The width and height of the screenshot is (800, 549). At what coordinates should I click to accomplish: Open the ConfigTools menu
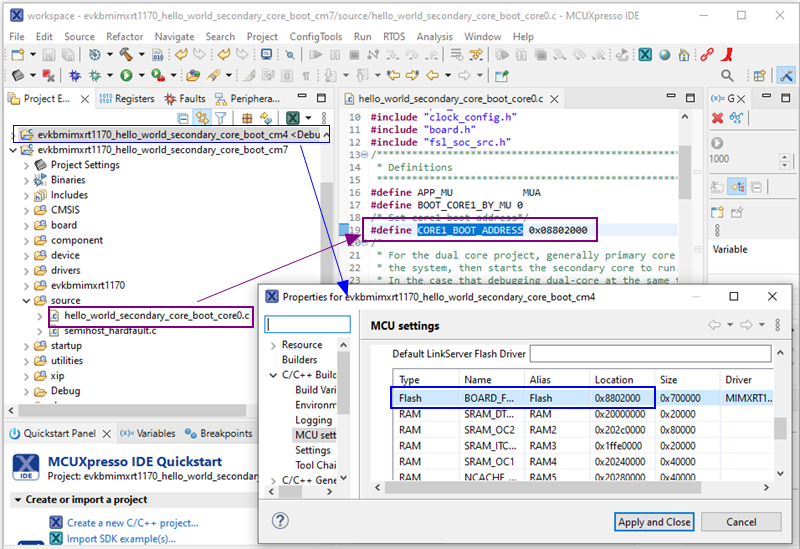(315, 37)
